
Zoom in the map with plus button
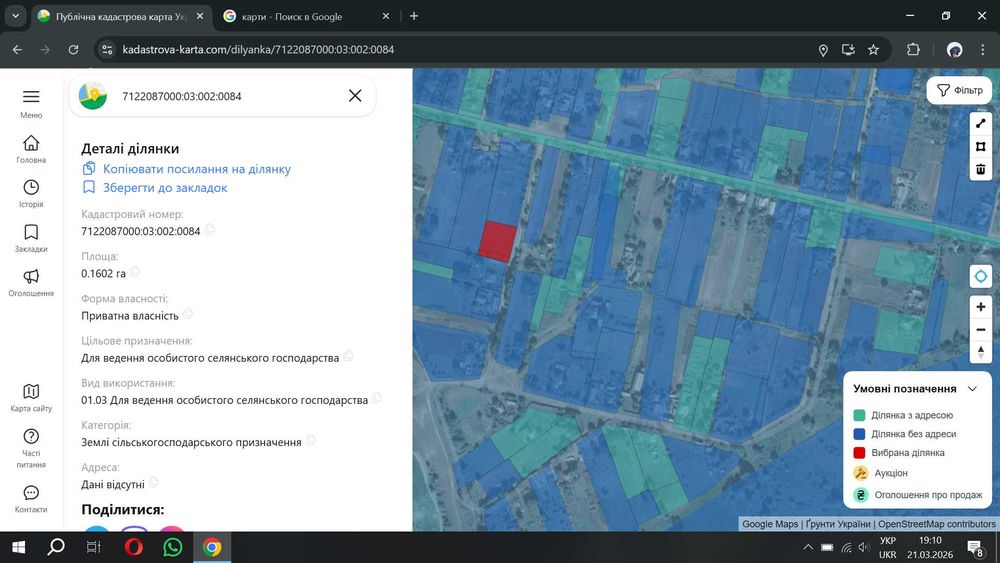coord(981,307)
